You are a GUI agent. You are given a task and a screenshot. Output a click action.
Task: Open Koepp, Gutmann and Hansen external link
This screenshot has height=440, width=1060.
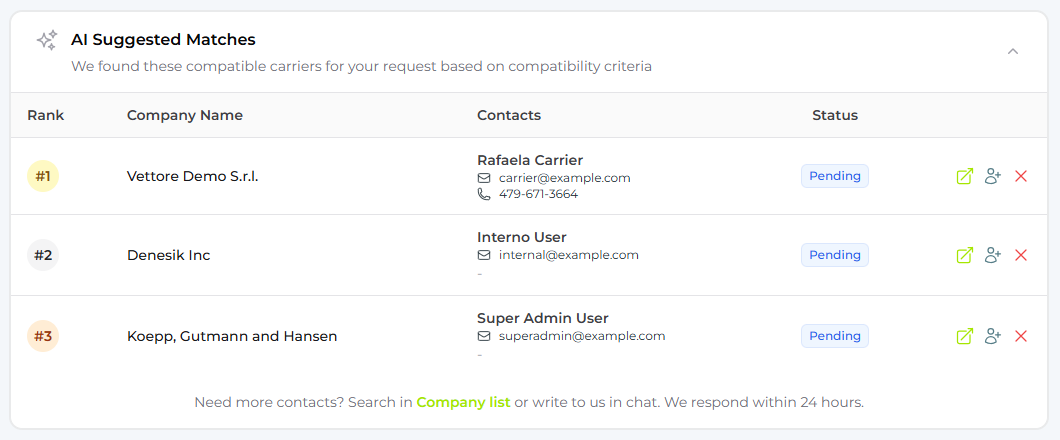click(x=964, y=336)
